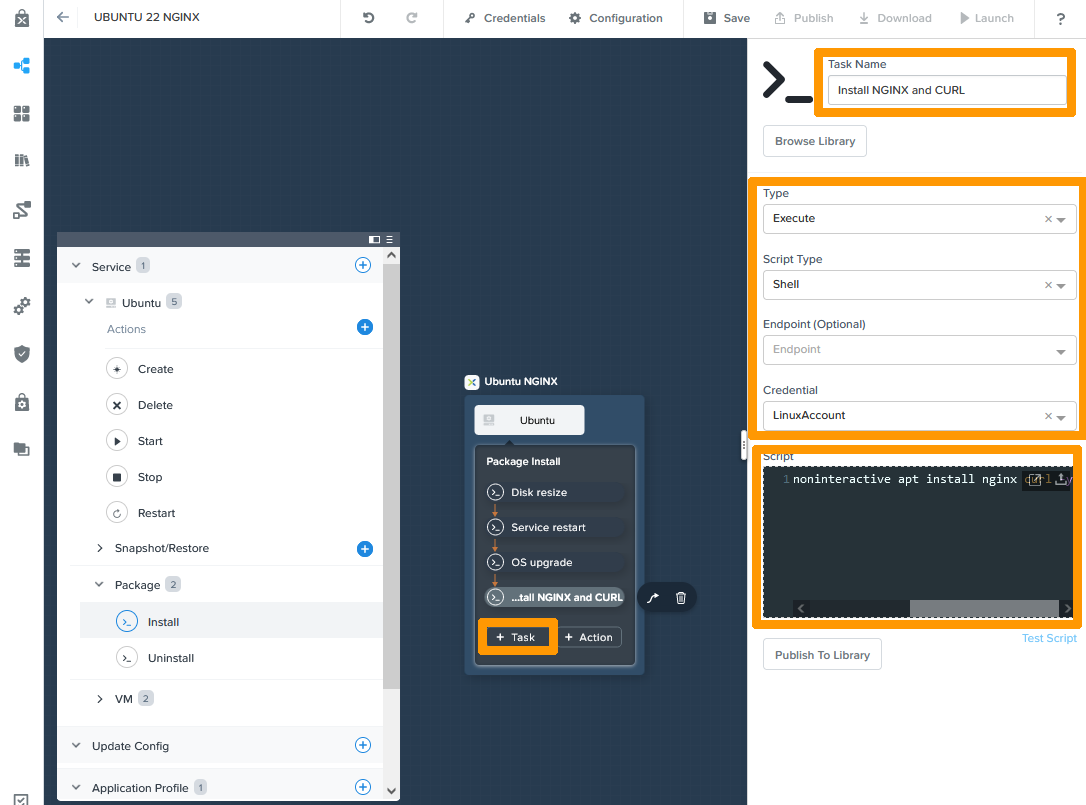This screenshot has width=1086, height=805.
Task: Click the undo icon in top toolbar
Action: (369, 18)
